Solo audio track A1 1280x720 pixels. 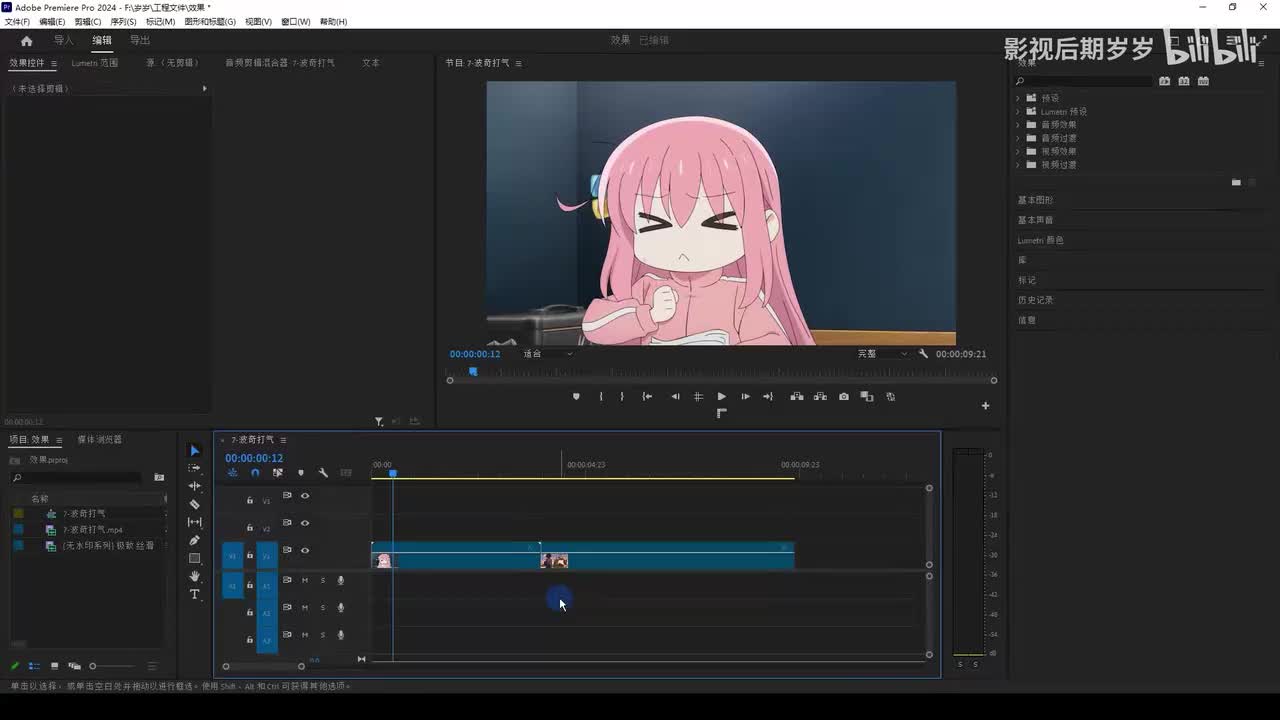coord(322,580)
